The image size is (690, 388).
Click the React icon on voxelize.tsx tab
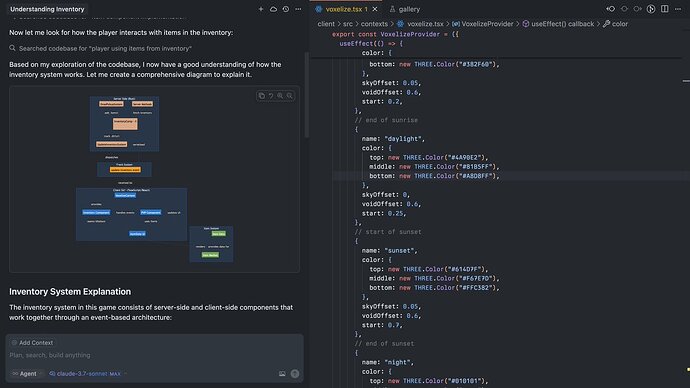point(319,9)
